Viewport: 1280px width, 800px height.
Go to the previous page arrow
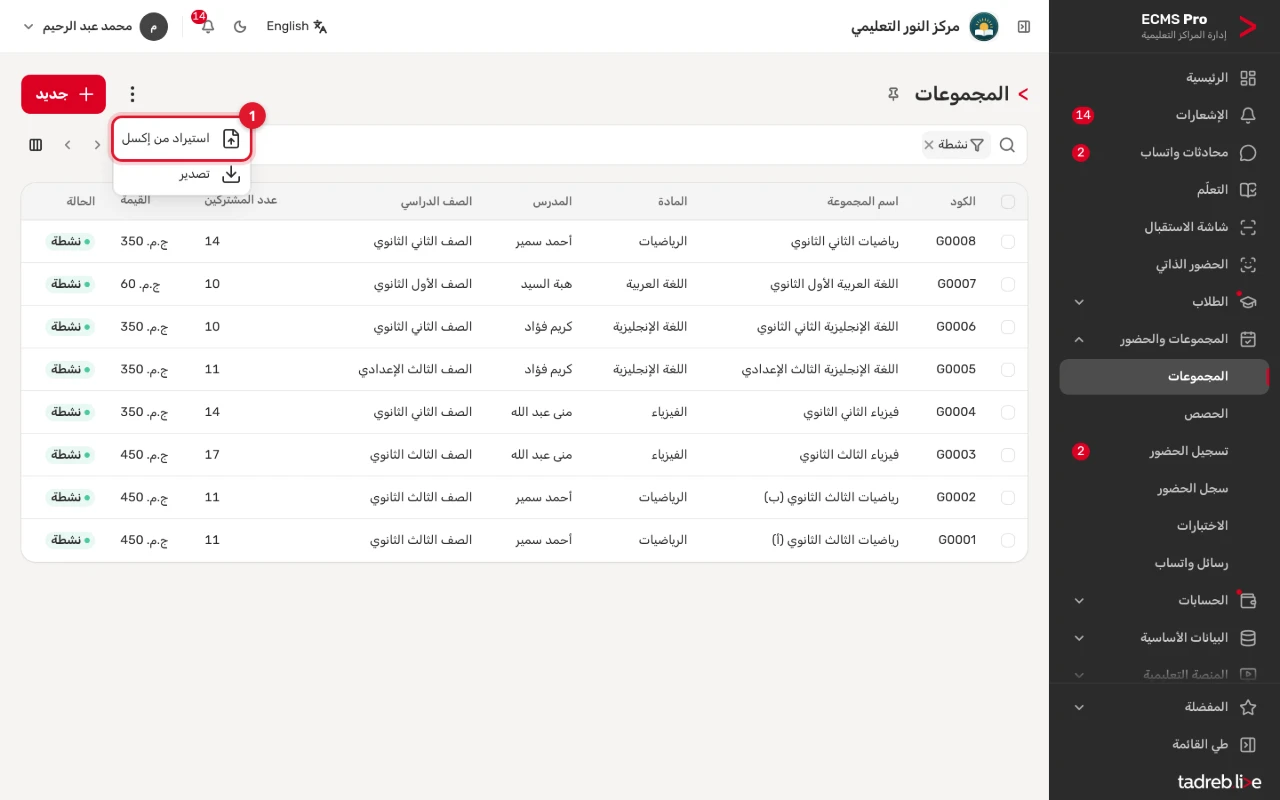[97, 145]
